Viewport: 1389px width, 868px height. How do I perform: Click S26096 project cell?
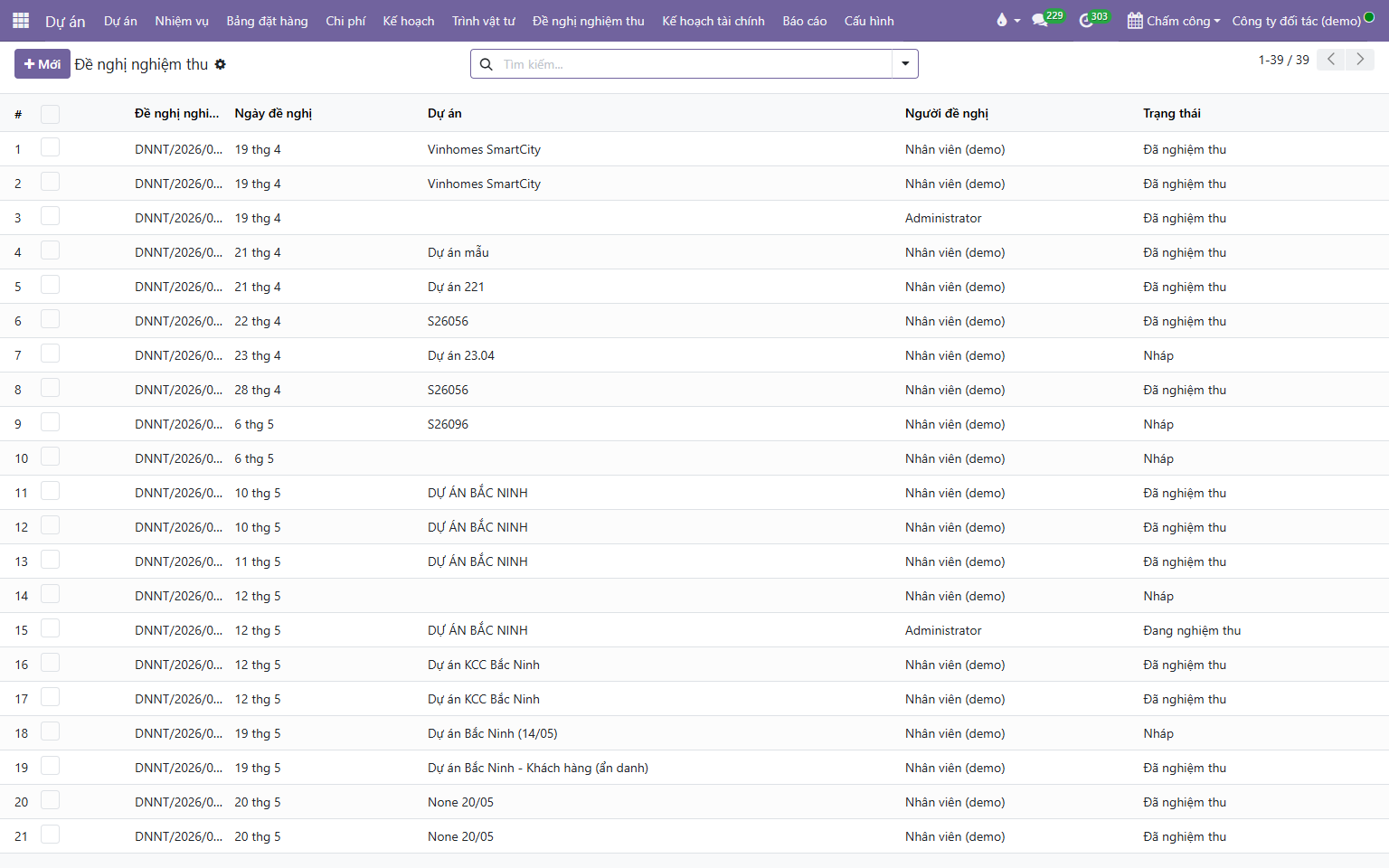[448, 424]
